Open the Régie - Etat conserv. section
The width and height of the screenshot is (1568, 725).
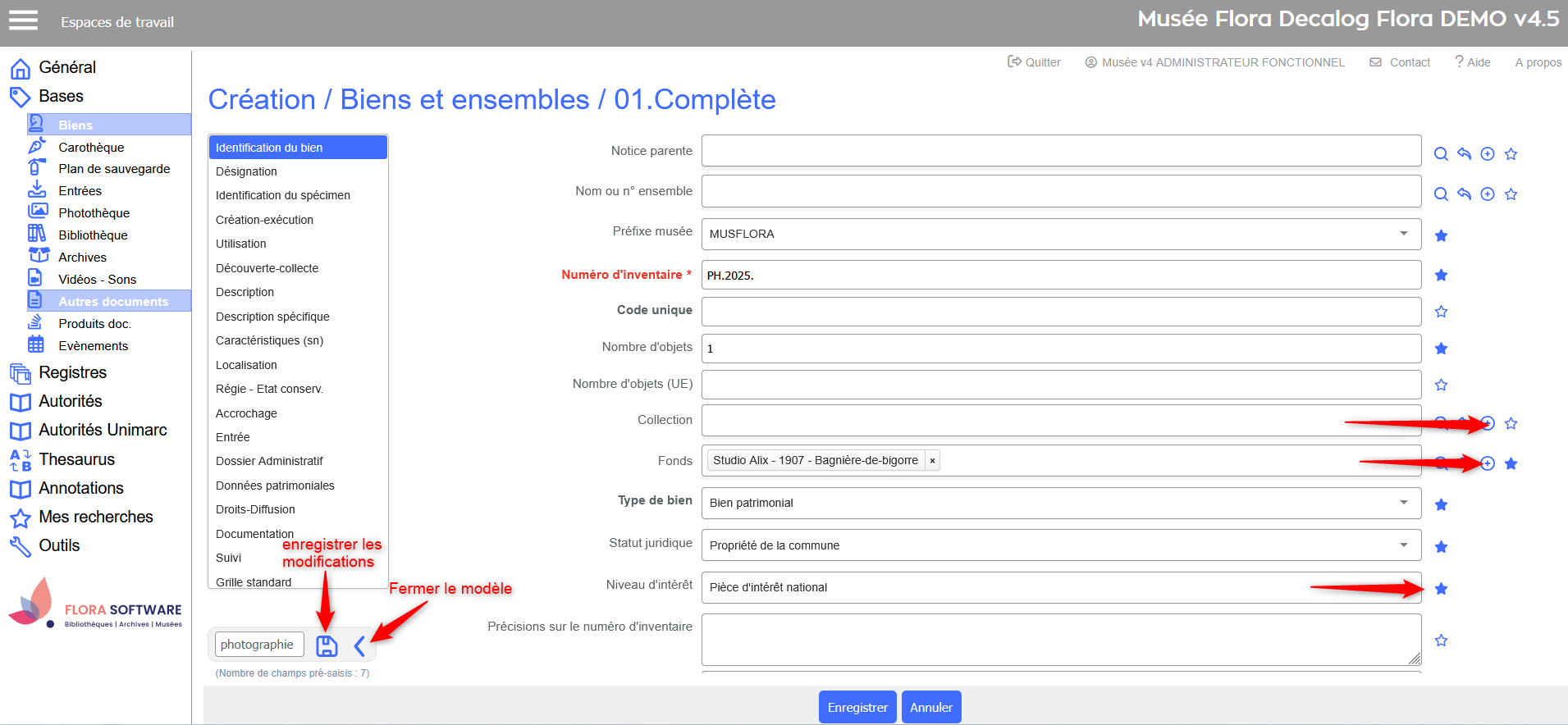click(298, 389)
